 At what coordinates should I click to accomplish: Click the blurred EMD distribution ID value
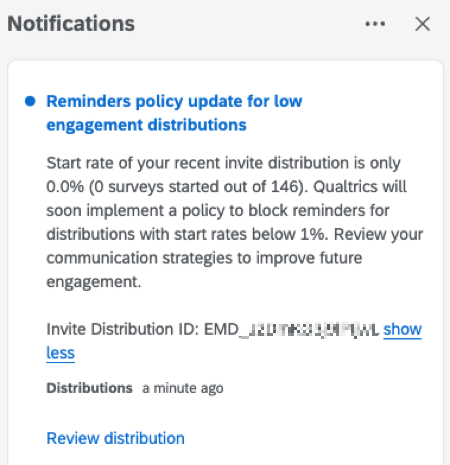(291, 329)
